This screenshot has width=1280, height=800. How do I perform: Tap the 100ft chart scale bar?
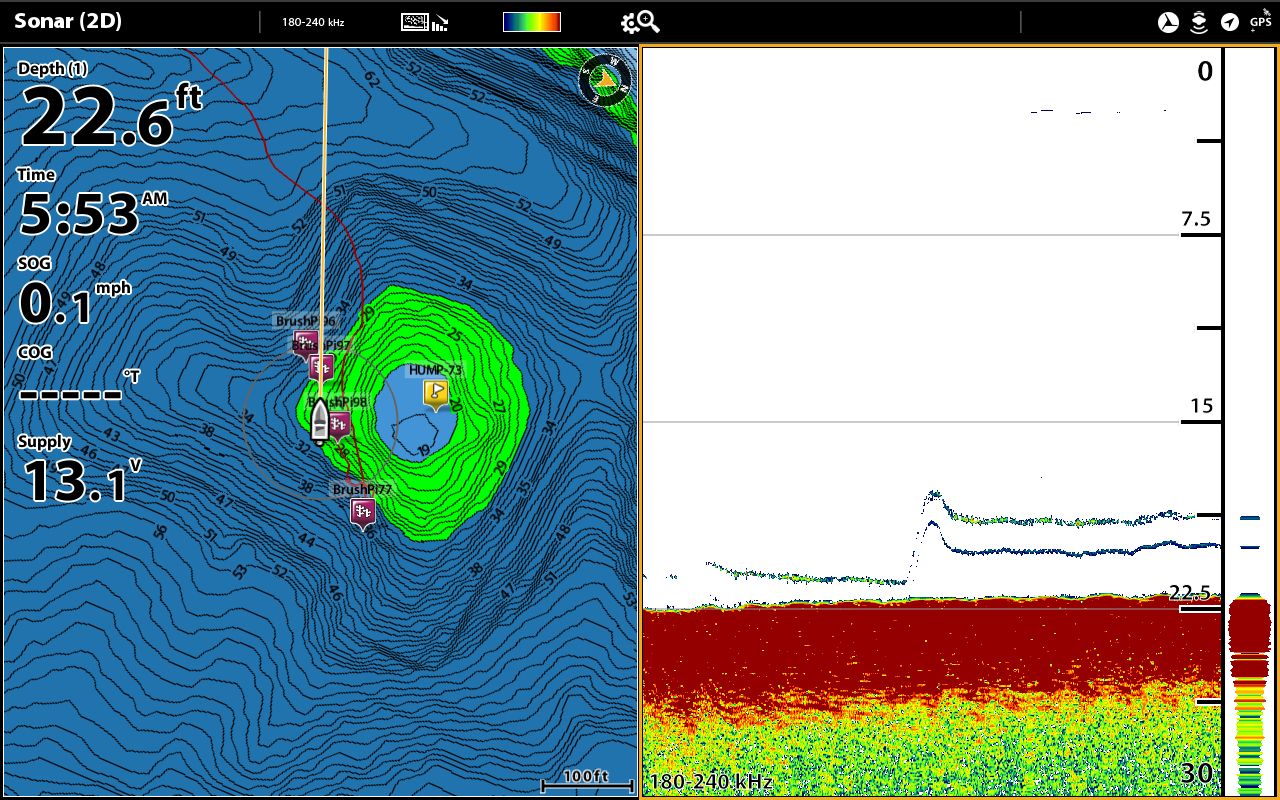(586, 779)
